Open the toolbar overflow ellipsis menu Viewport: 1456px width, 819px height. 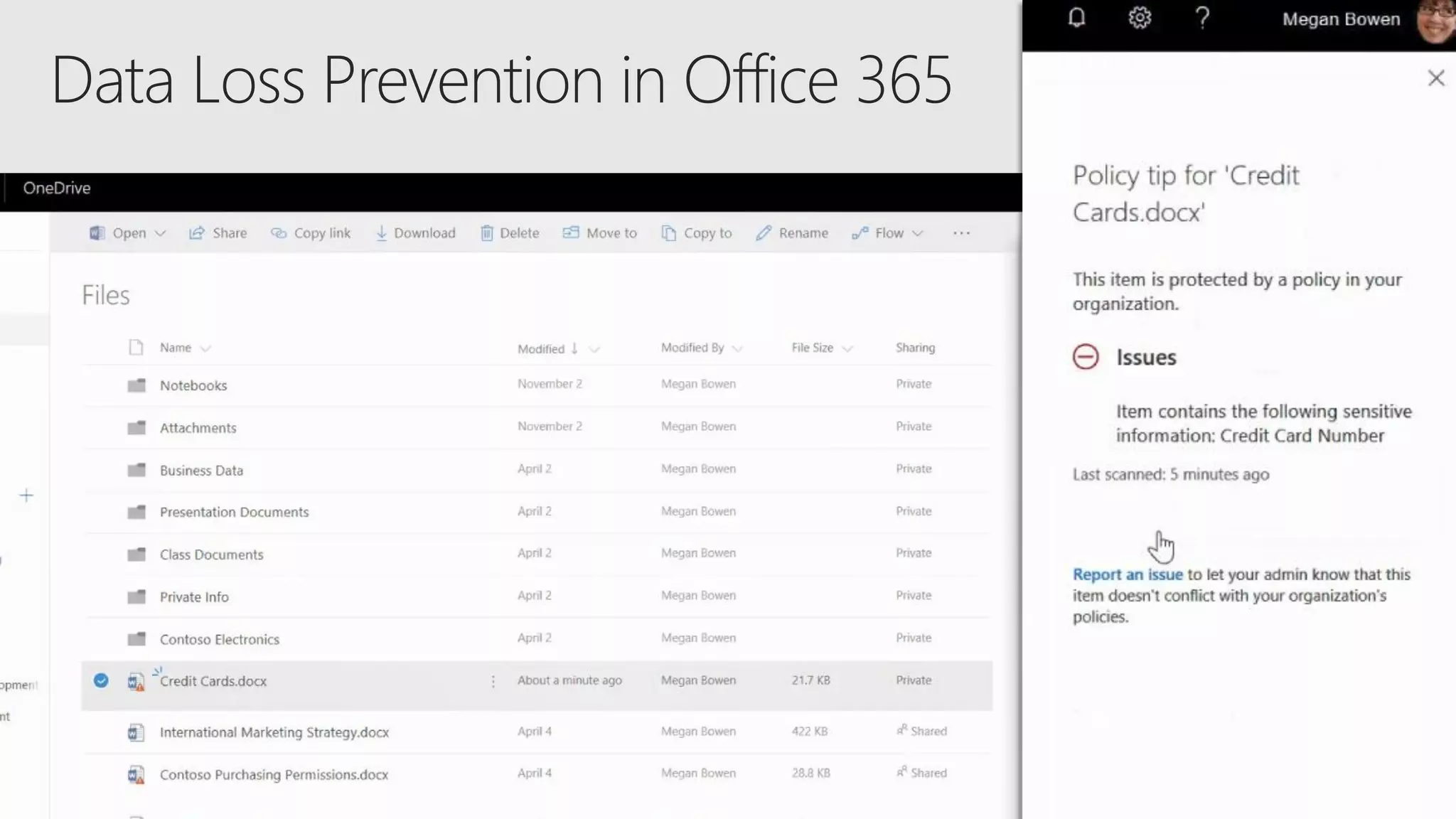pyautogui.click(x=961, y=233)
